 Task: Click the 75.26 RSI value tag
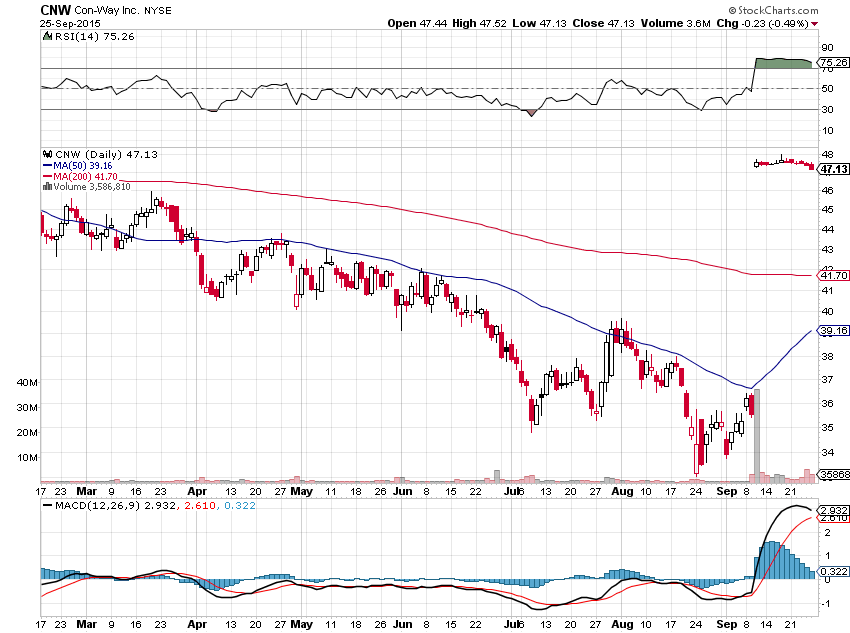pos(834,62)
